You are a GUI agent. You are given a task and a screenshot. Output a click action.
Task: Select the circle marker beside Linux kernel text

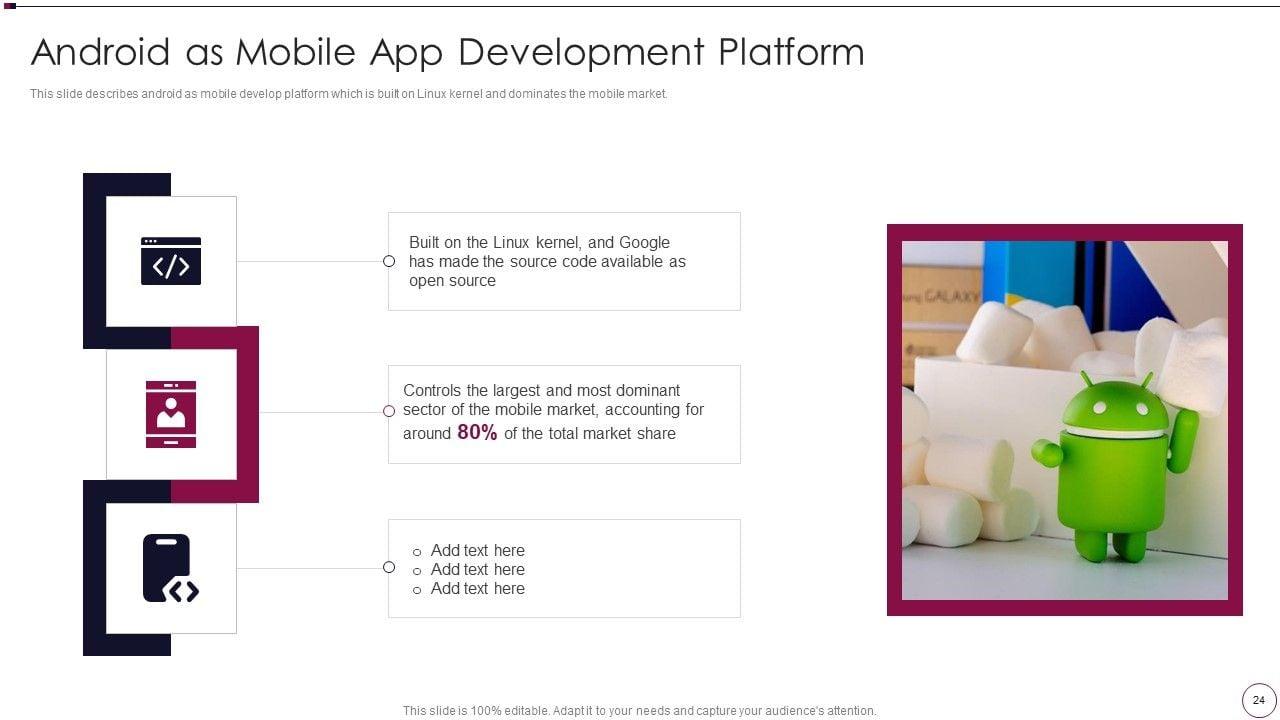point(389,261)
